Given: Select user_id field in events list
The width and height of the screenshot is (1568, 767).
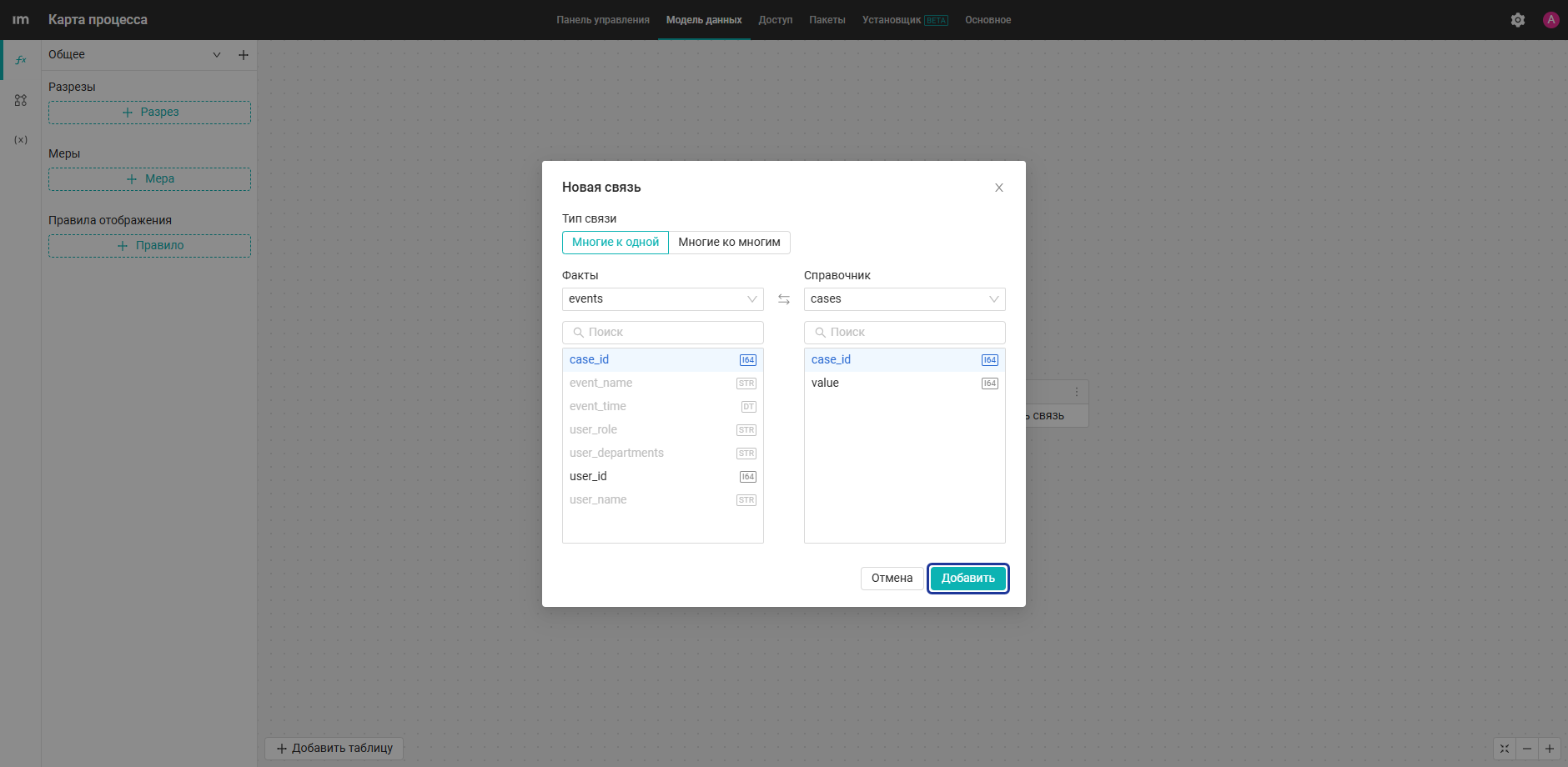Looking at the screenshot, I should [x=663, y=477].
